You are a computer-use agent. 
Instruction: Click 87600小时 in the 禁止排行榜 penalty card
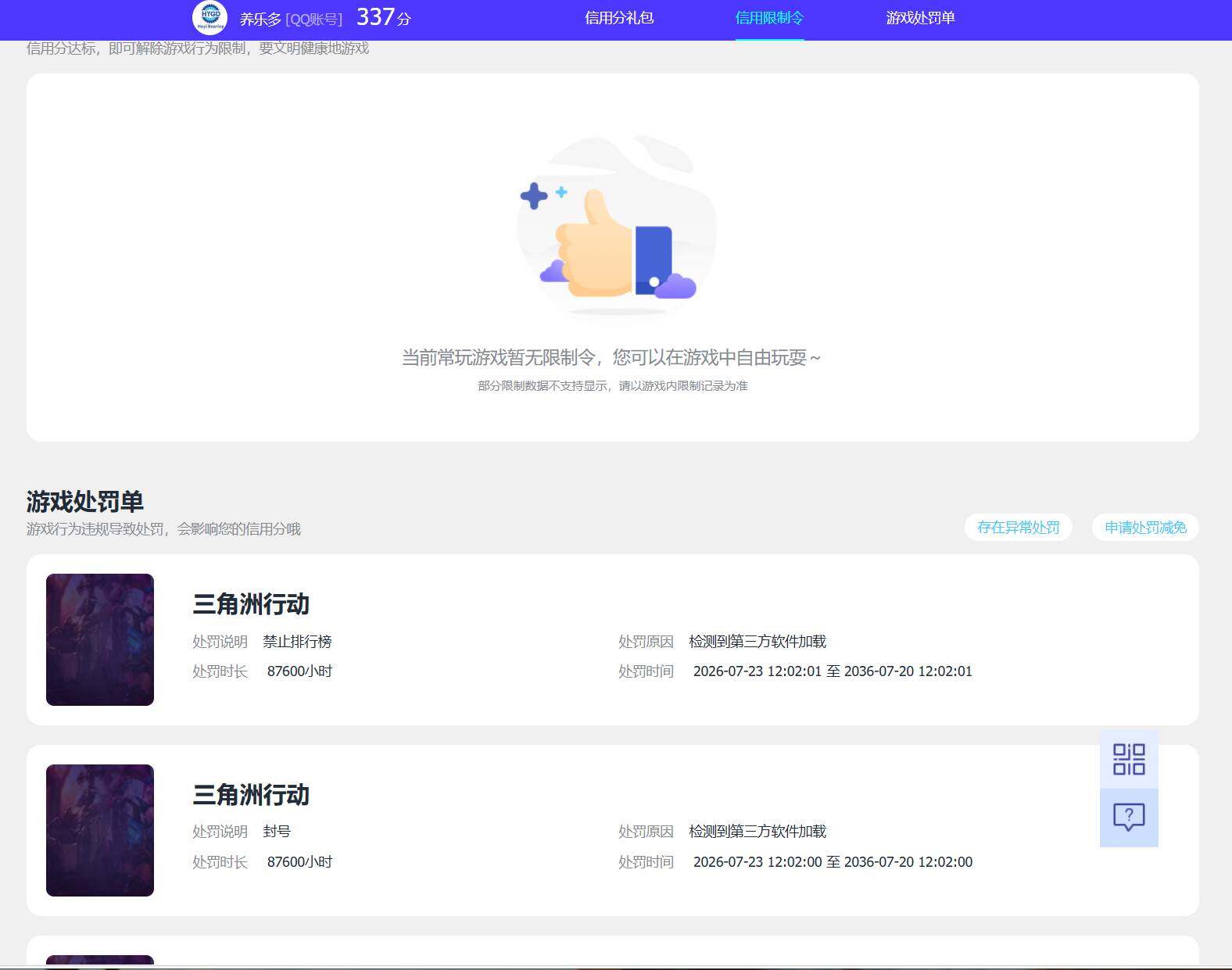click(299, 671)
